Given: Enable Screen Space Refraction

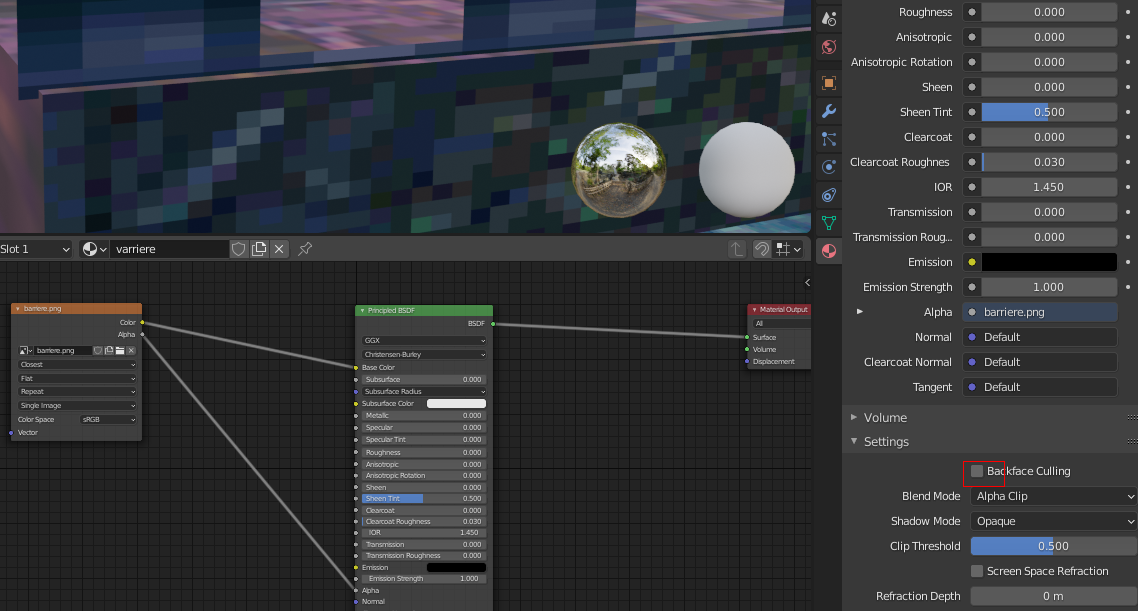Looking at the screenshot, I should point(977,571).
